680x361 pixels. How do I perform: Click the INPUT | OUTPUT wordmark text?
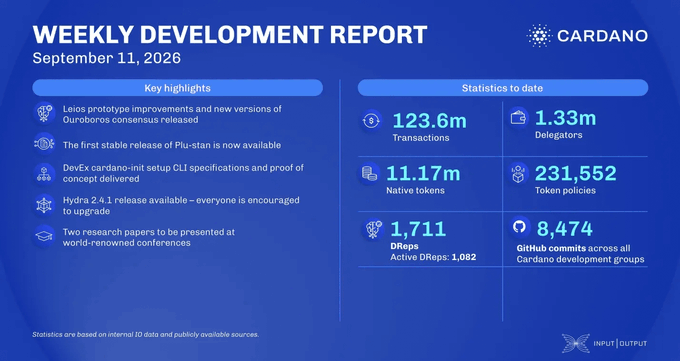620,343
